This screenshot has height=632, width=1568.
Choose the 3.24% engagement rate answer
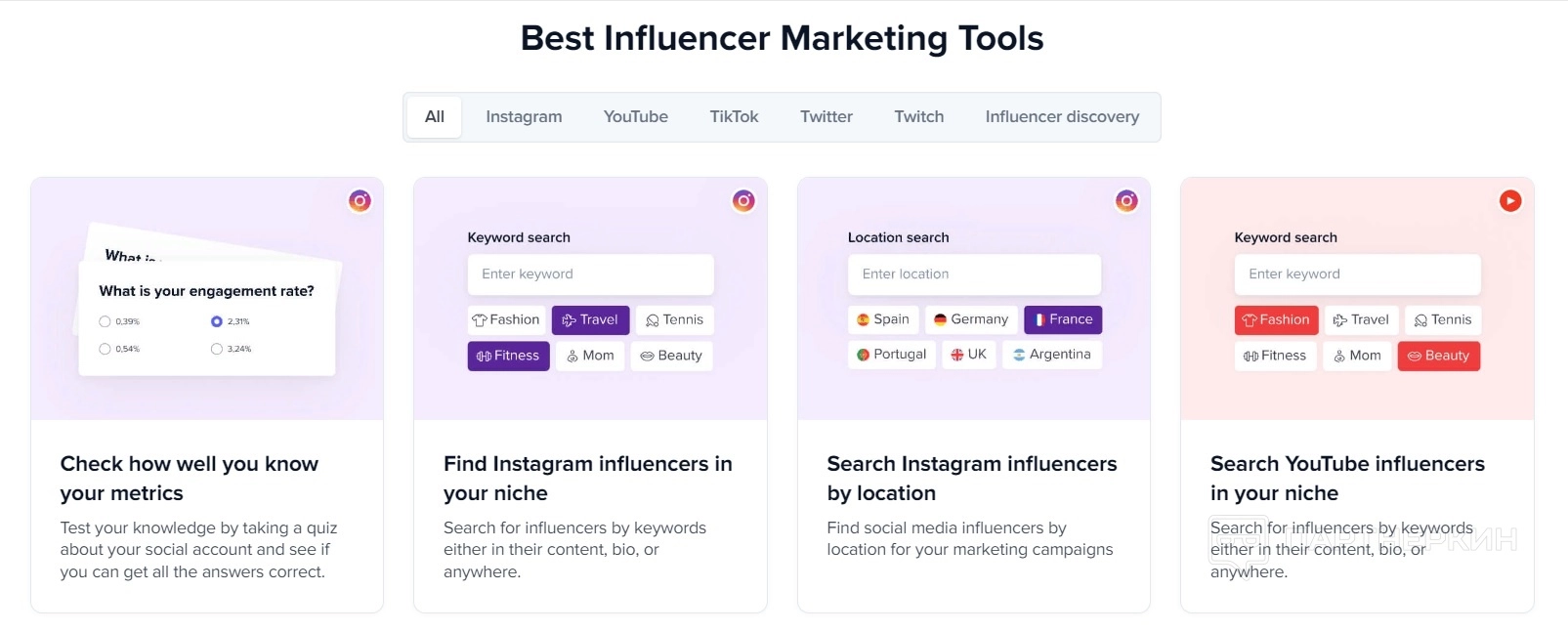click(x=217, y=349)
